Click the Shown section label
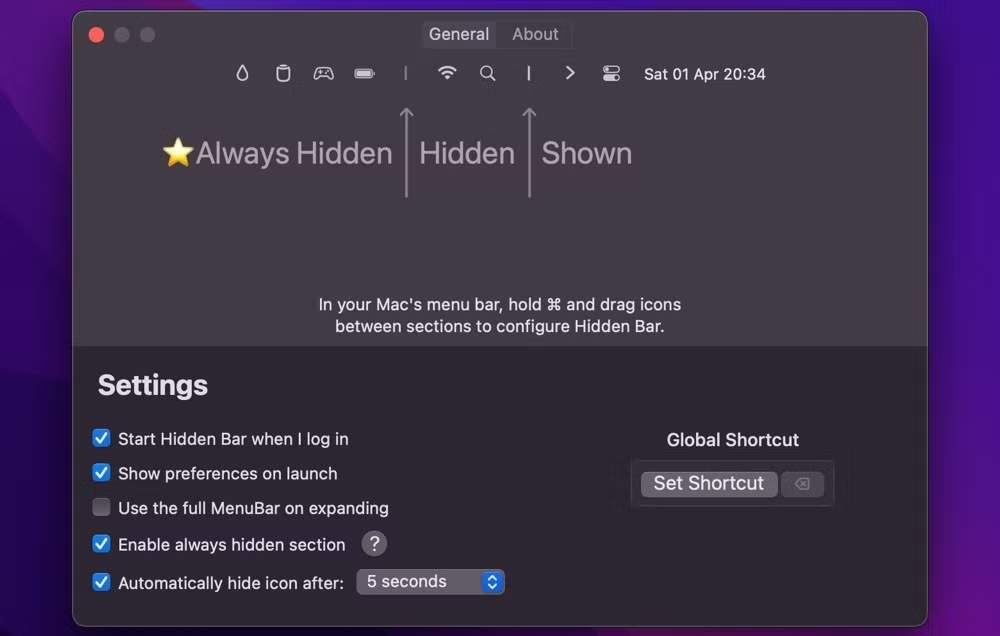Viewport: 1000px width, 636px height. pos(587,153)
